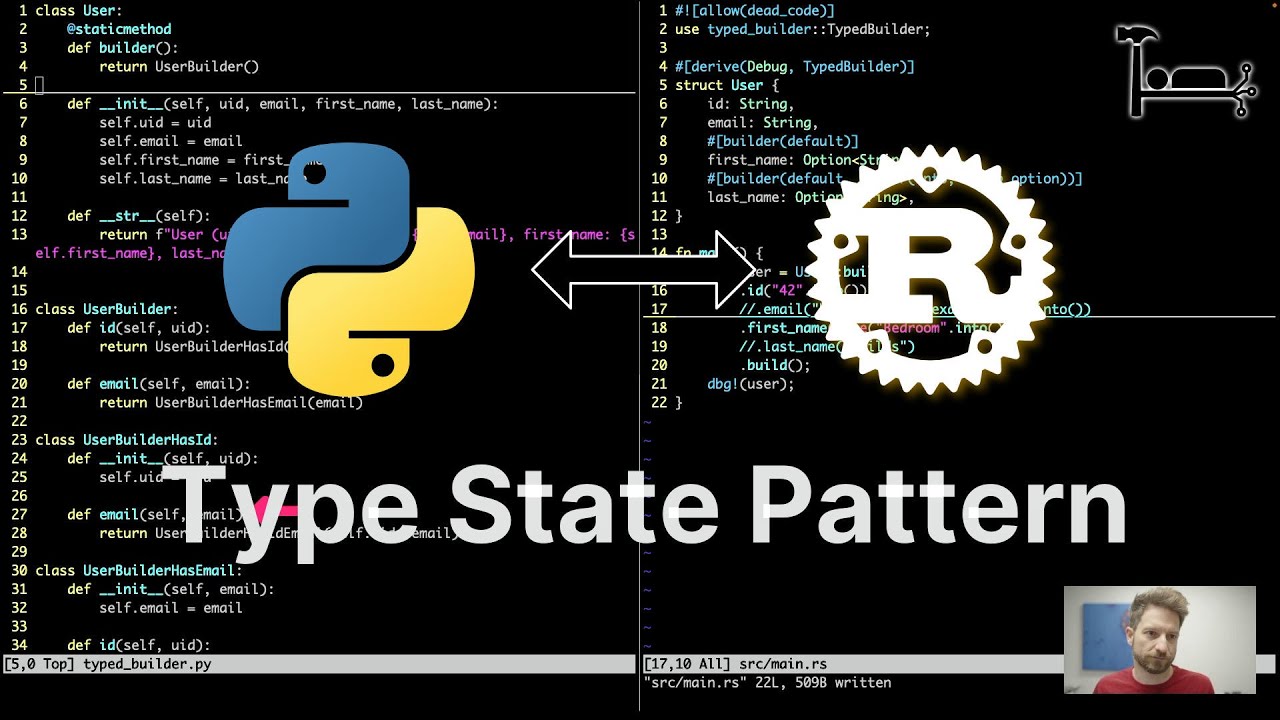Click the channel logo with hammer

point(1186,72)
